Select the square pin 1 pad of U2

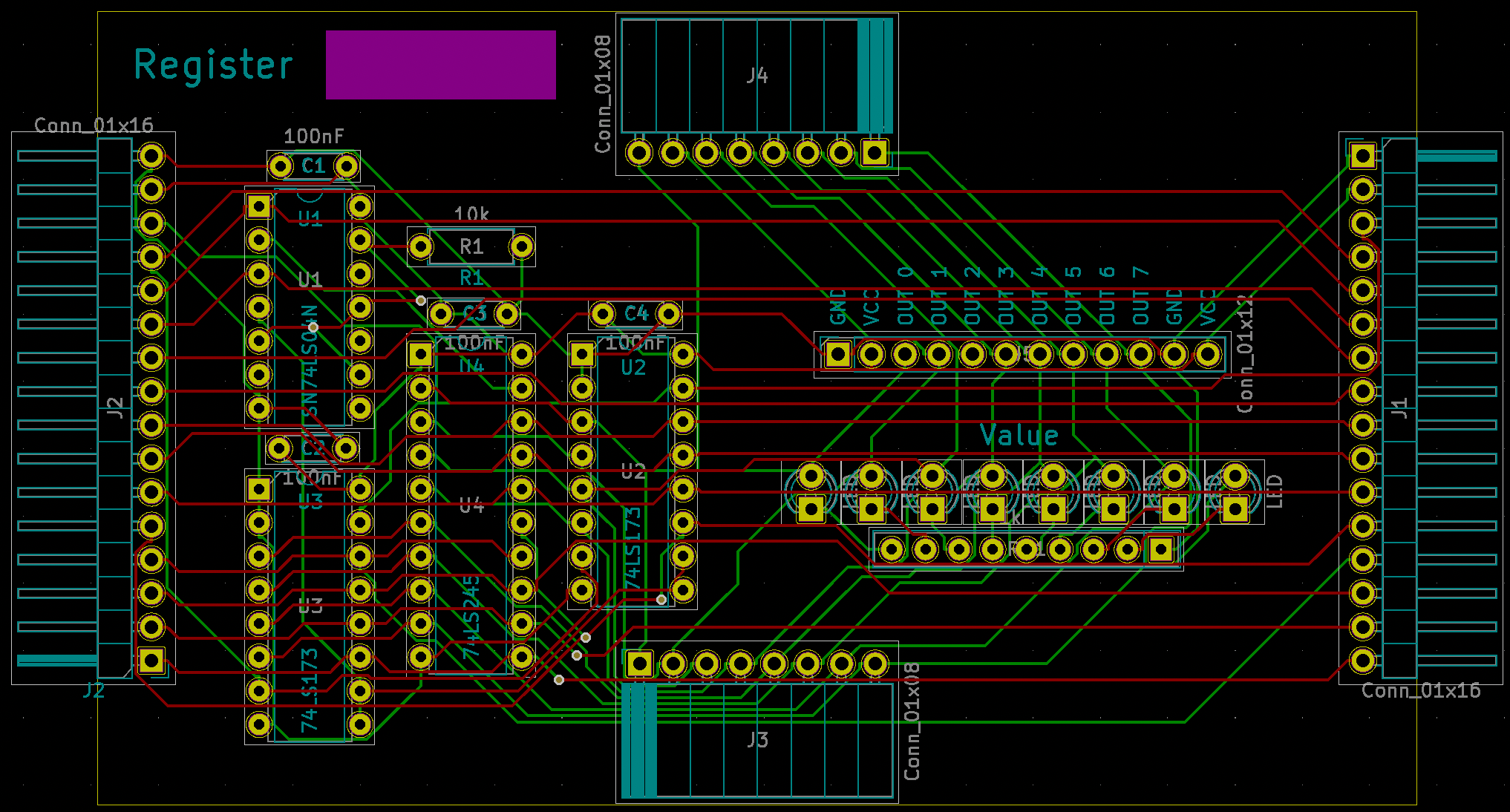pos(582,355)
